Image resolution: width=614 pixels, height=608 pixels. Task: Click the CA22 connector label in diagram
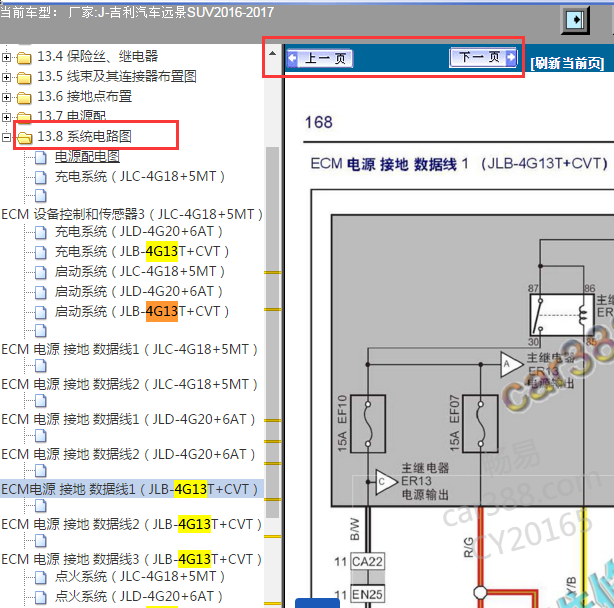[367, 562]
